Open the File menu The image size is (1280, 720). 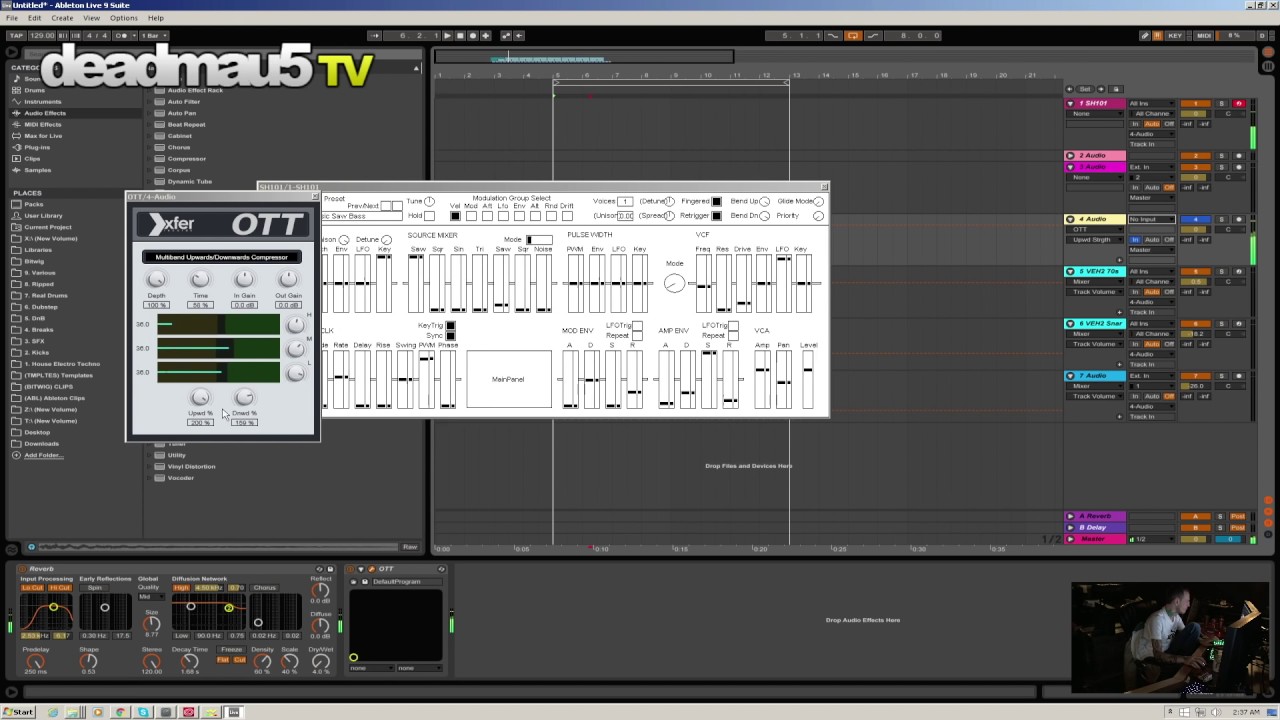point(12,18)
